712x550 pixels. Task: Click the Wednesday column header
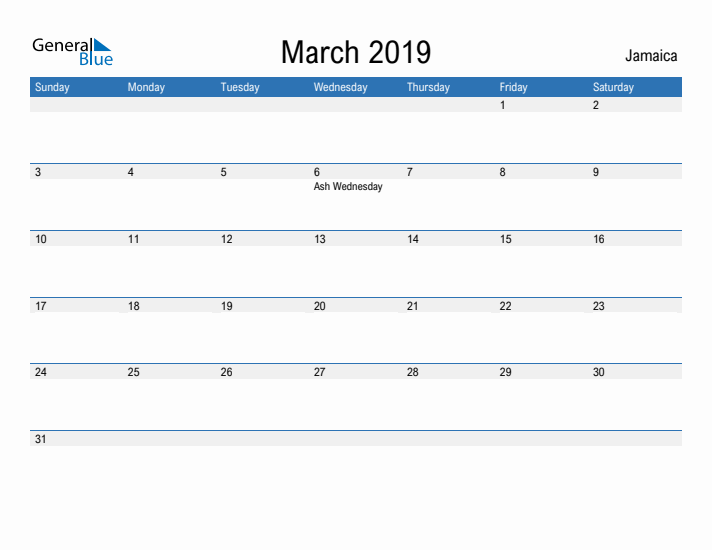click(341, 87)
